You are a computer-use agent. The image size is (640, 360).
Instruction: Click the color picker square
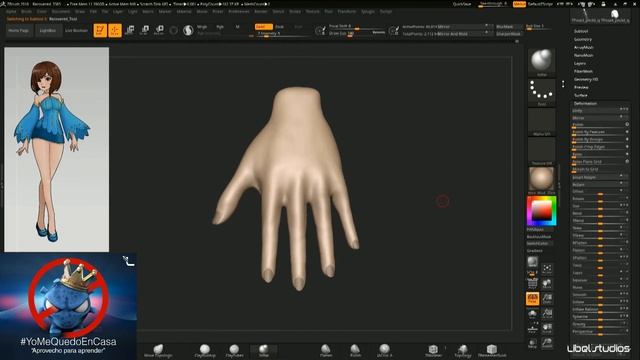(x=542, y=211)
